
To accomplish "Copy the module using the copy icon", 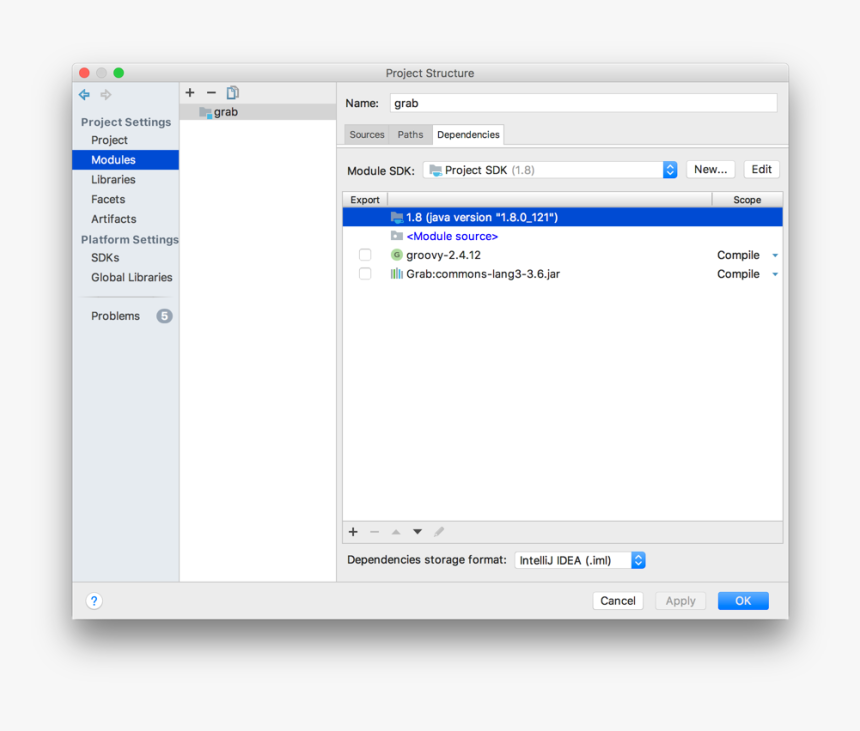I will click(233, 93).
